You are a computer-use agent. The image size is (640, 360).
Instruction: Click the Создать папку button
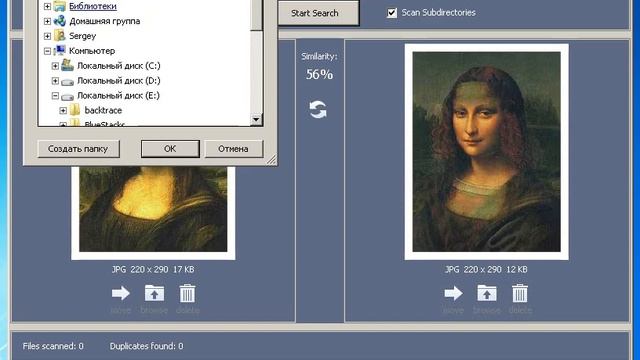coord(78,149)
